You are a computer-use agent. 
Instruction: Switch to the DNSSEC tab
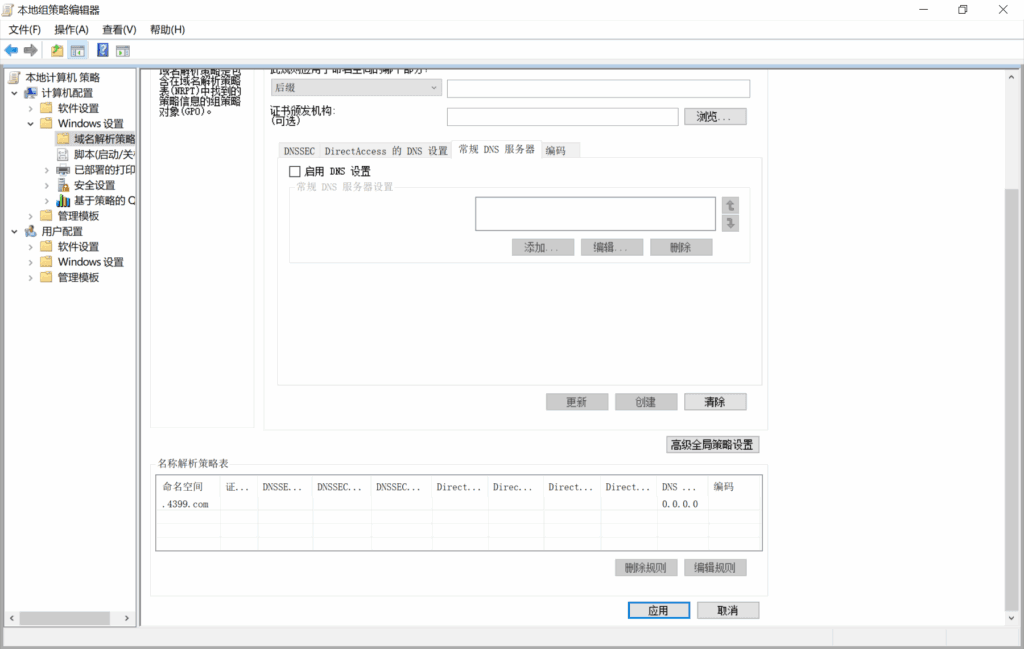(x=299, y=151)
